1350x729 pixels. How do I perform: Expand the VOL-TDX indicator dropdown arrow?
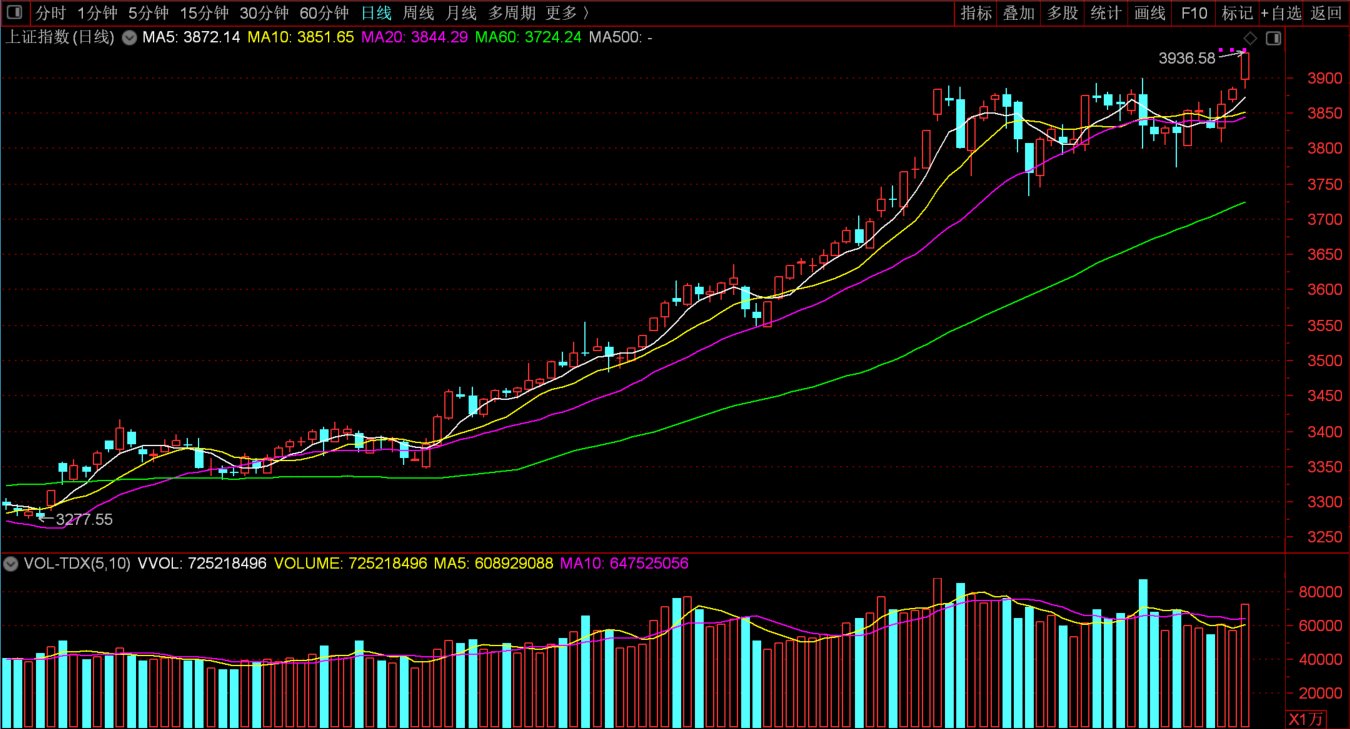[11, 564]
